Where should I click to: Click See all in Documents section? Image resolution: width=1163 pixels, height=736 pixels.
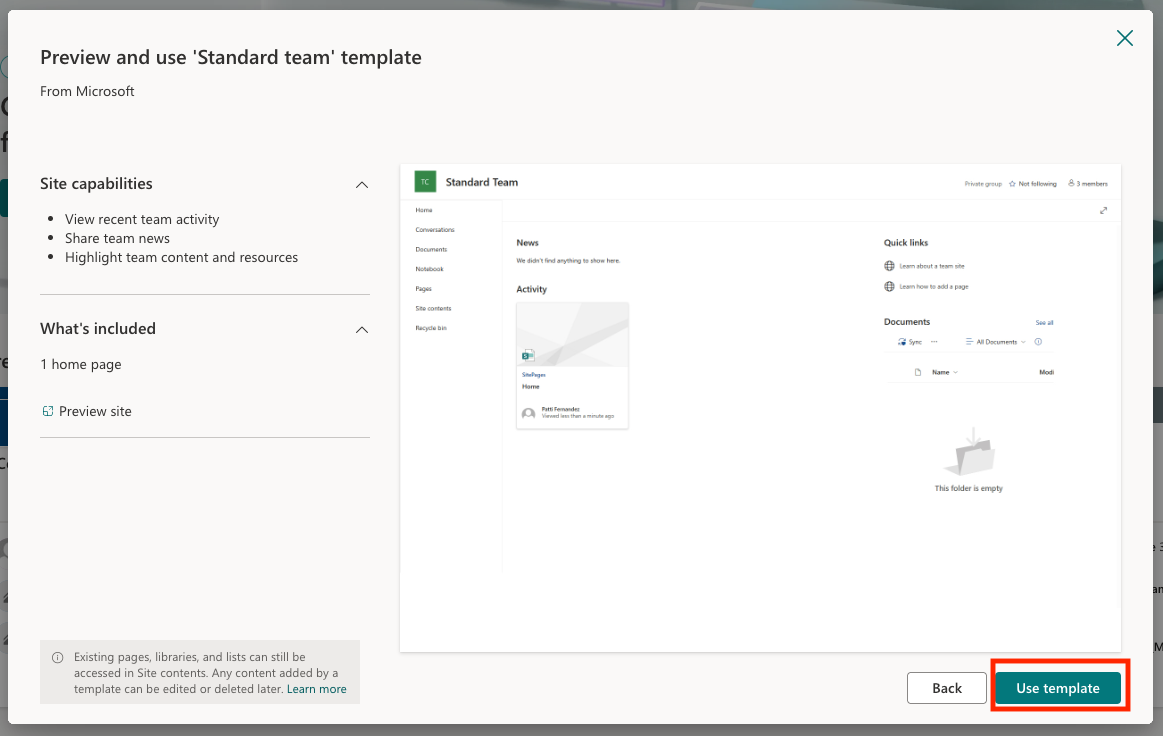[1044, 323]
